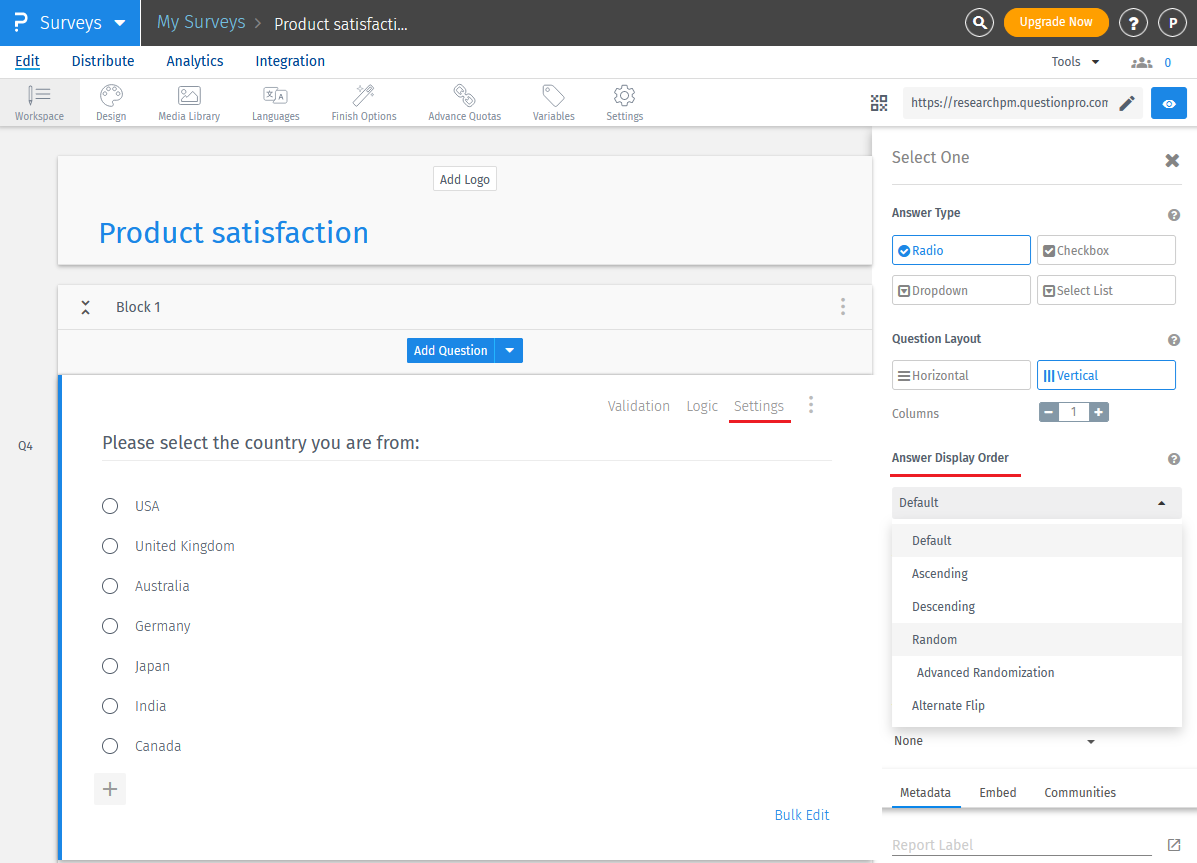Open the Languages tool
1197x863 pixels.
coord(275,103)
